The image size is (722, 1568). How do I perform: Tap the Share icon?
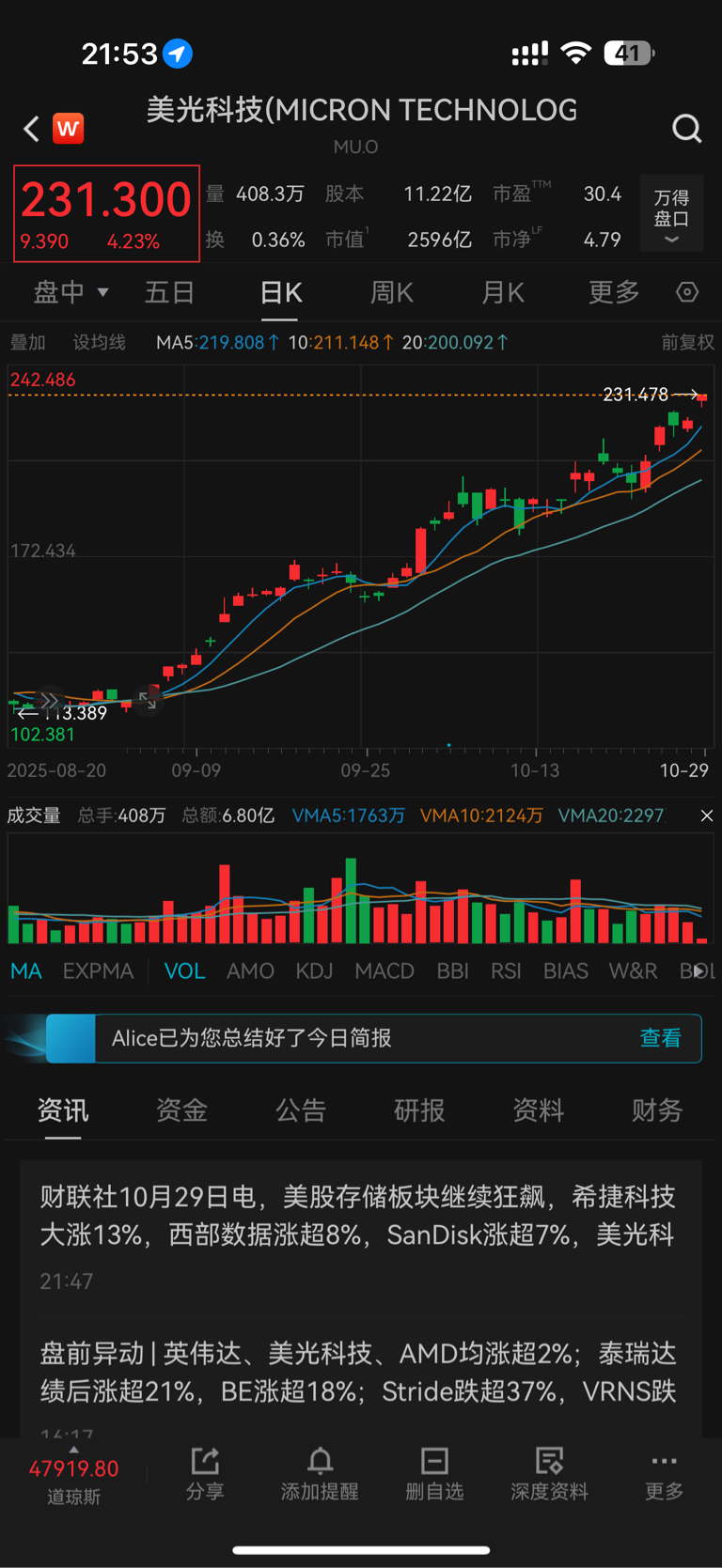pyautogui.click(x=205, y=1474)
